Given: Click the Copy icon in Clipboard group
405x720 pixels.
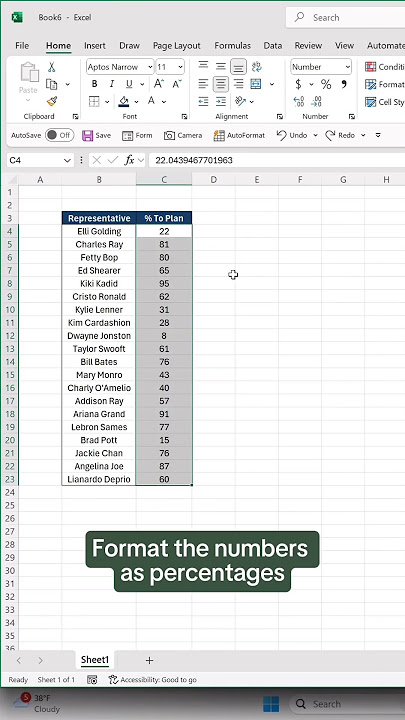Looking at the screenshot, I should tap(52, 84).
